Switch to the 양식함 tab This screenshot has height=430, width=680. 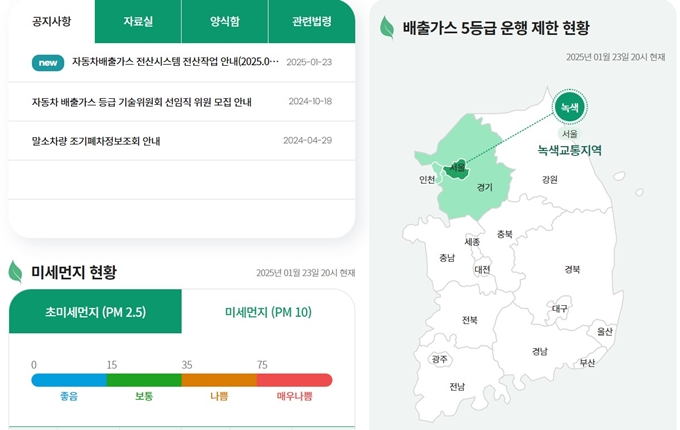coord(225,21)
